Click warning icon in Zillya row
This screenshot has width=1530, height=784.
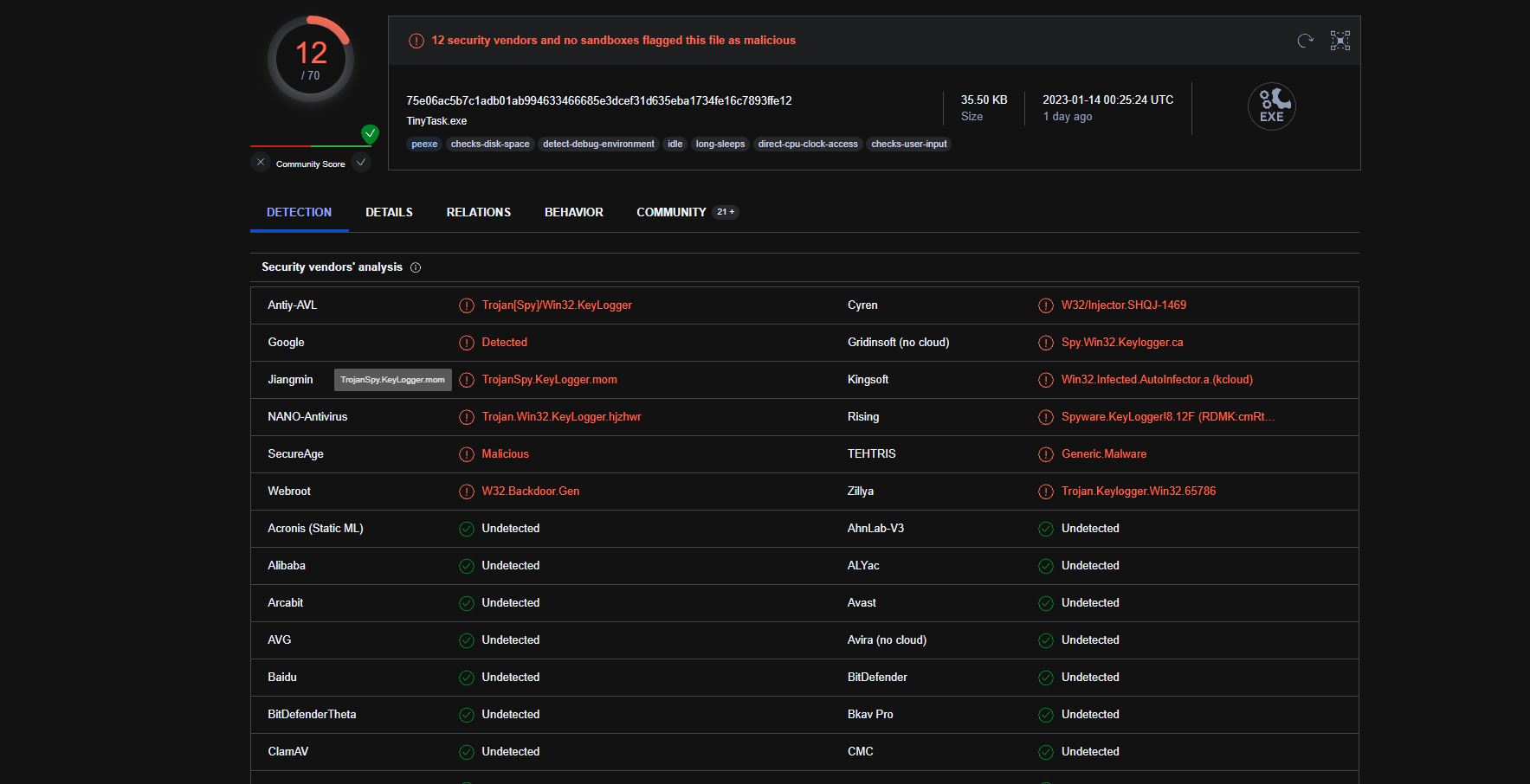point(1046,492)
